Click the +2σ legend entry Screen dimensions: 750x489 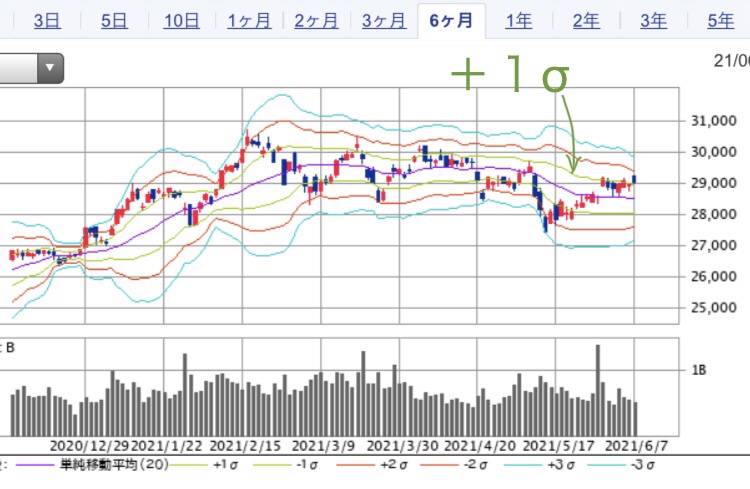(393, 465)
